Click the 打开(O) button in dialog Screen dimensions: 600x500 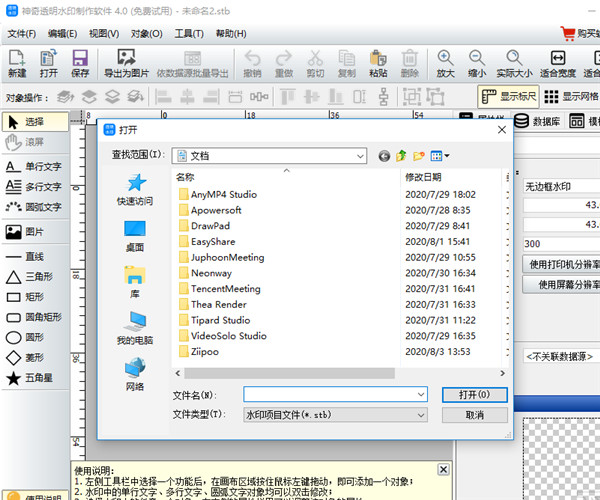click(x=474, y=395)
